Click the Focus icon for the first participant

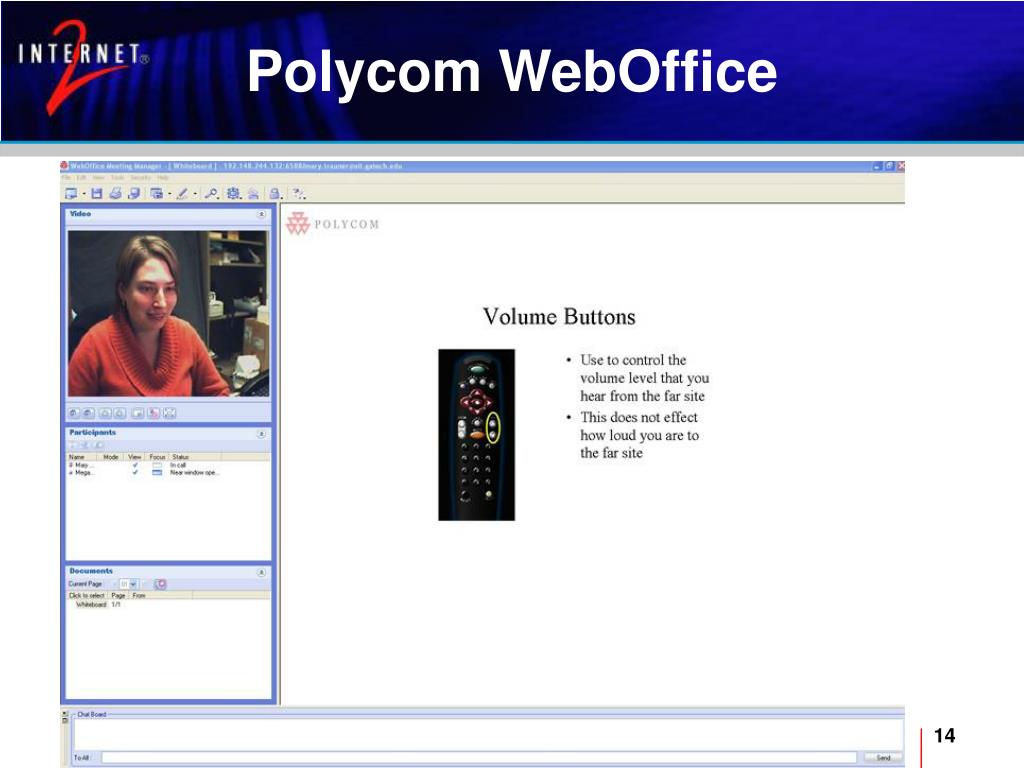[157, 465]
